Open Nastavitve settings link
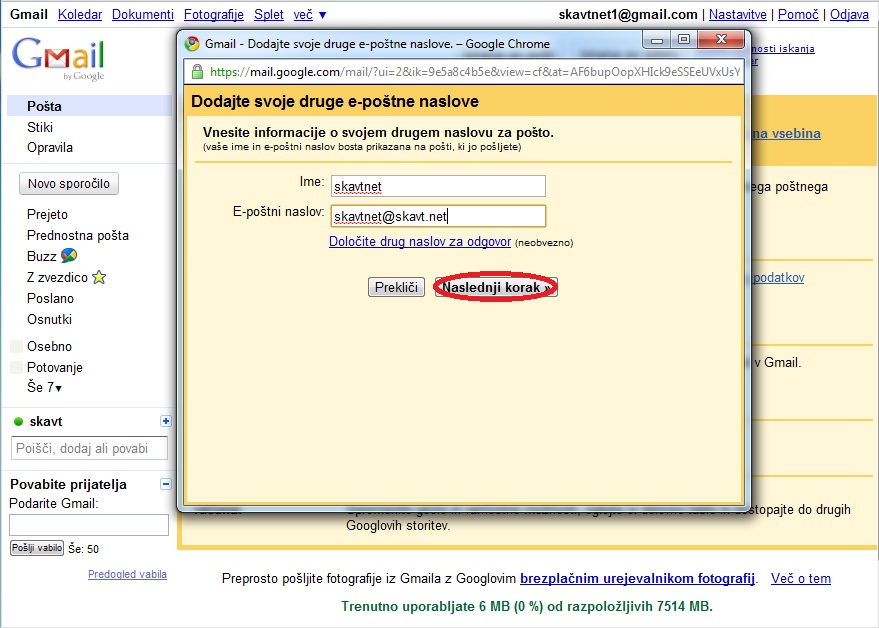 point(738,15)
